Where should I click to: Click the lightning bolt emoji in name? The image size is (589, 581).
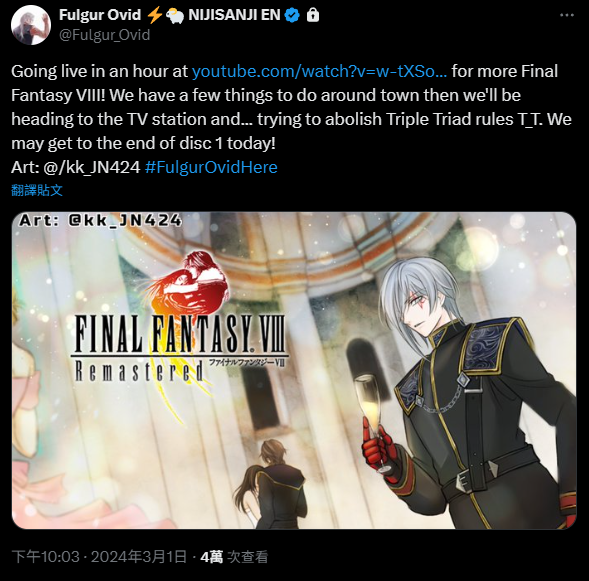pyautogui.click(x=154, y=15)
